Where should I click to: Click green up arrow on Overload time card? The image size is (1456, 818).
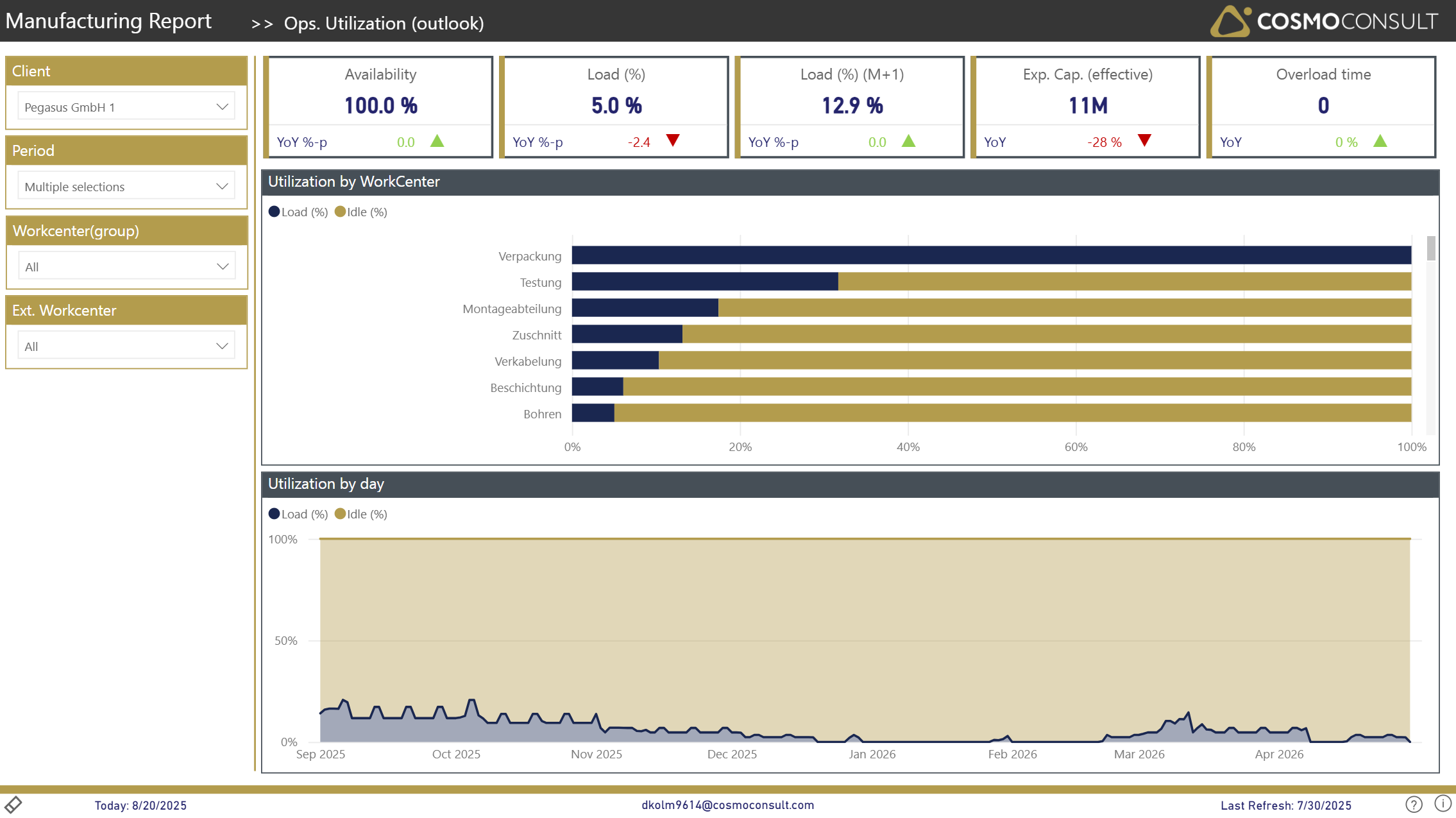[1380, 141]
